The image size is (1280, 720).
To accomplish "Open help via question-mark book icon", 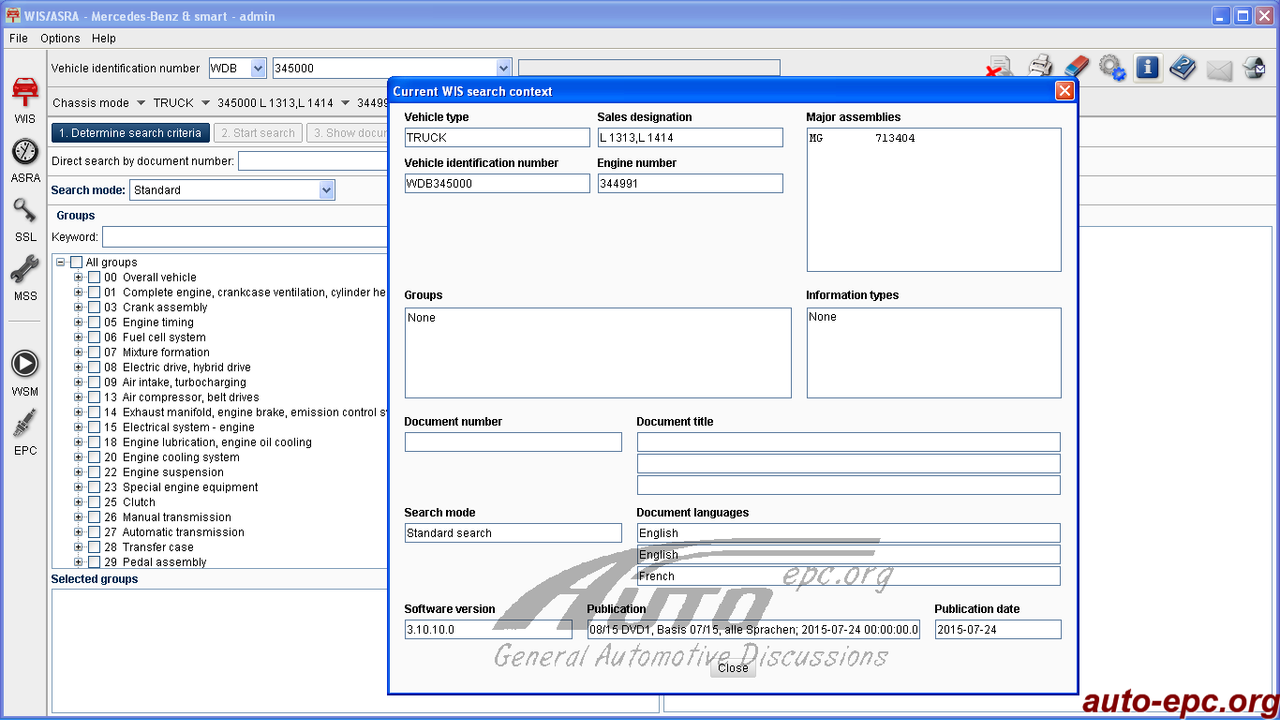I will pyautogui.click(x=1183, y=67).
